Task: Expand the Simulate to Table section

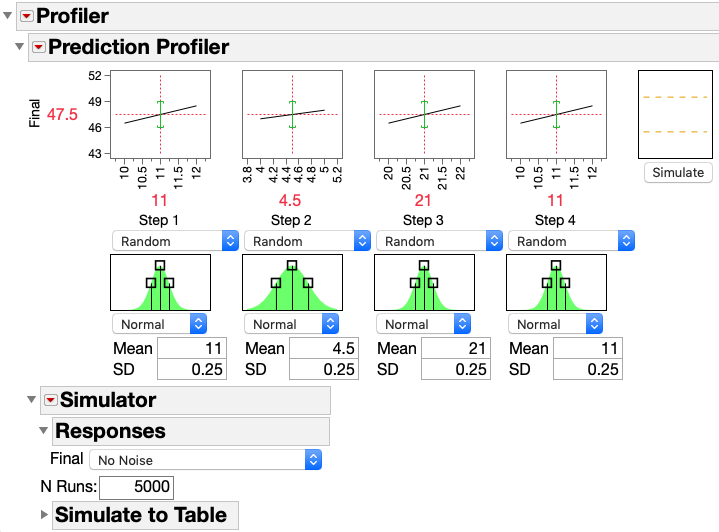Action: 43,515
